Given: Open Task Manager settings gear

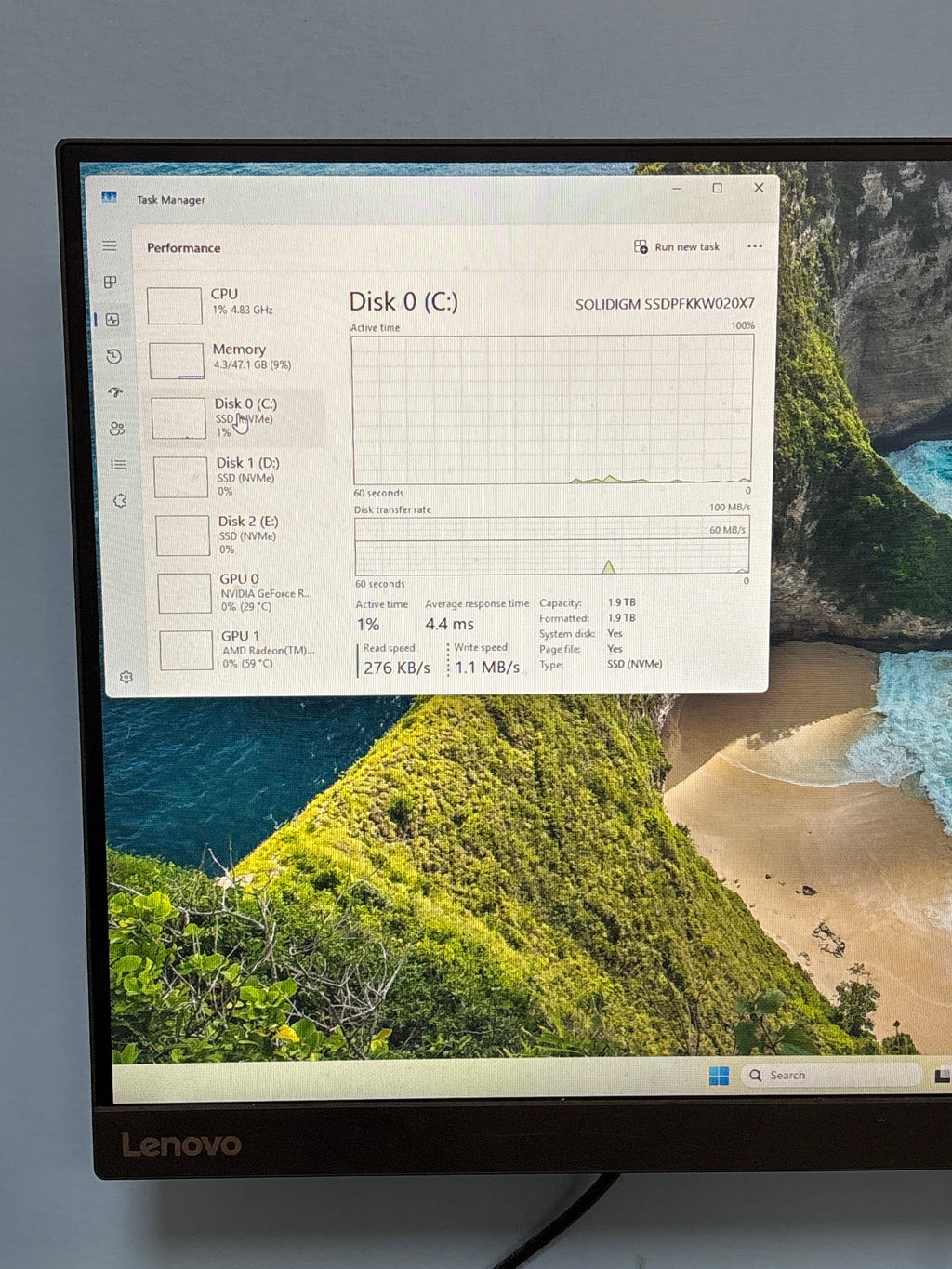Looking at the screenshot, I should [x=126, y=677].
